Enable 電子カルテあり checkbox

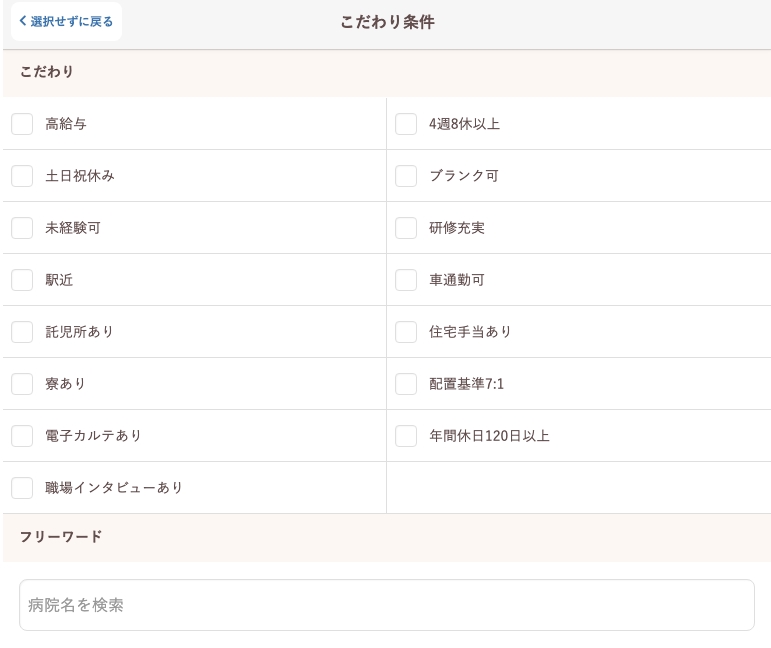tap(22, 436)
